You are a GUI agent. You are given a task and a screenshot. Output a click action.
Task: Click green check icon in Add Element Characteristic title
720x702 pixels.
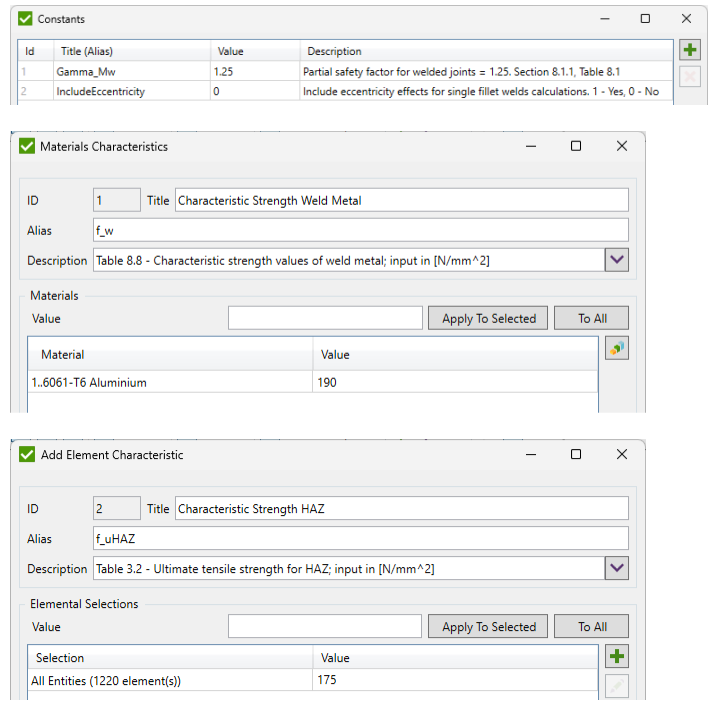(27, 454)
